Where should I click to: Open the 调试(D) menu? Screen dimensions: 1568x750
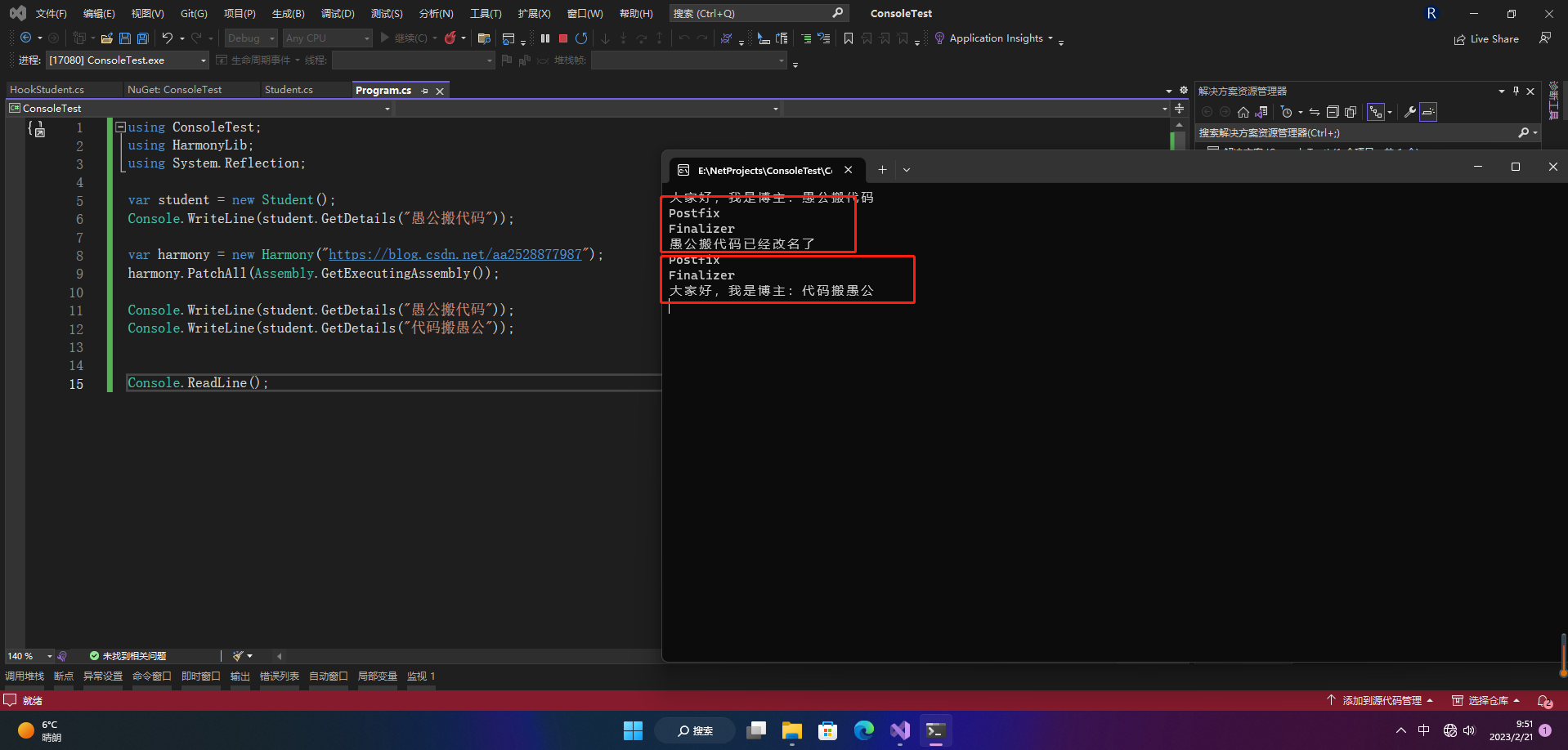click(x=338, y=13)
